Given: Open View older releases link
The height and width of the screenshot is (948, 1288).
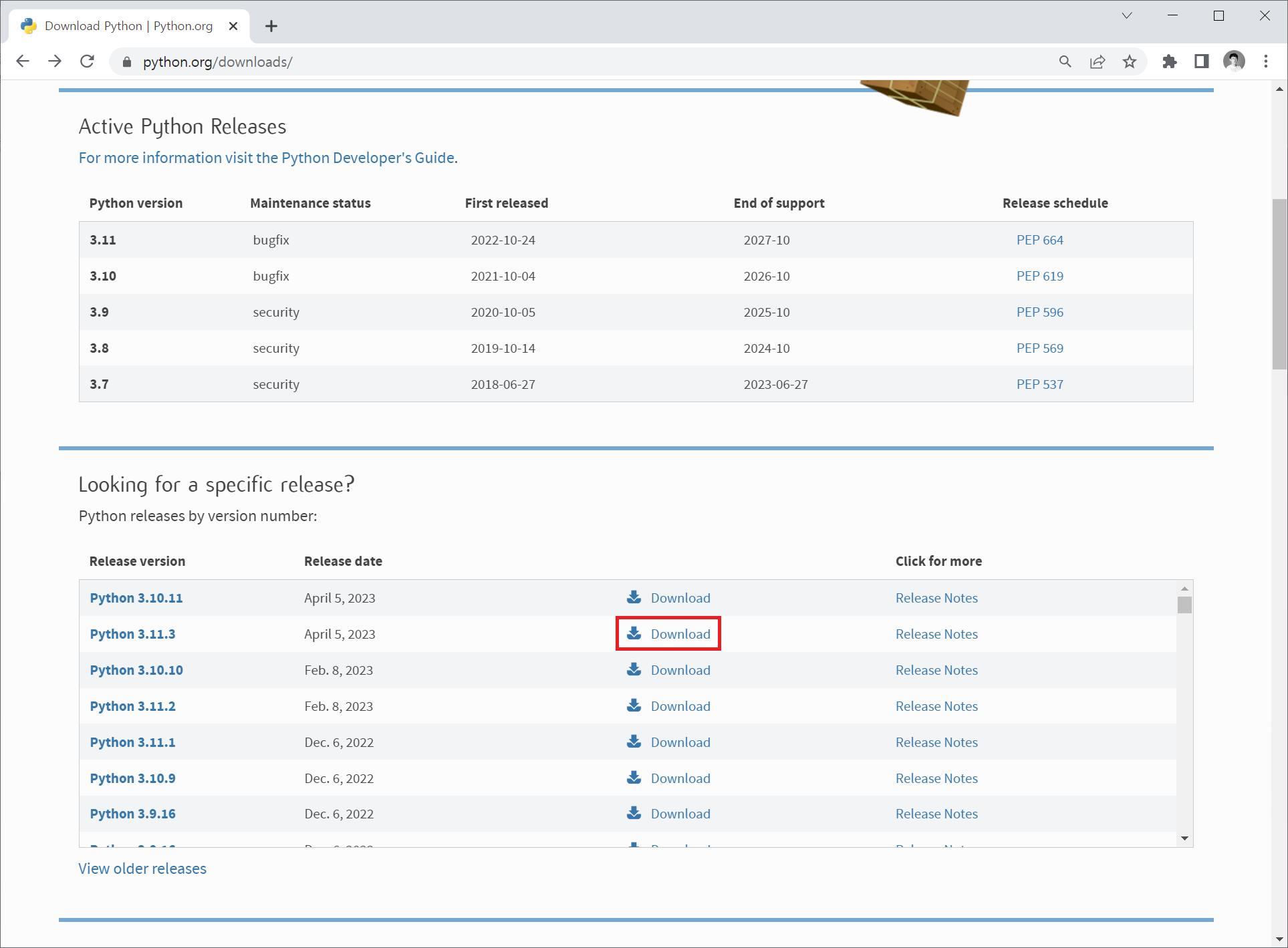Looking at the screenshot, I should (142, 868).
